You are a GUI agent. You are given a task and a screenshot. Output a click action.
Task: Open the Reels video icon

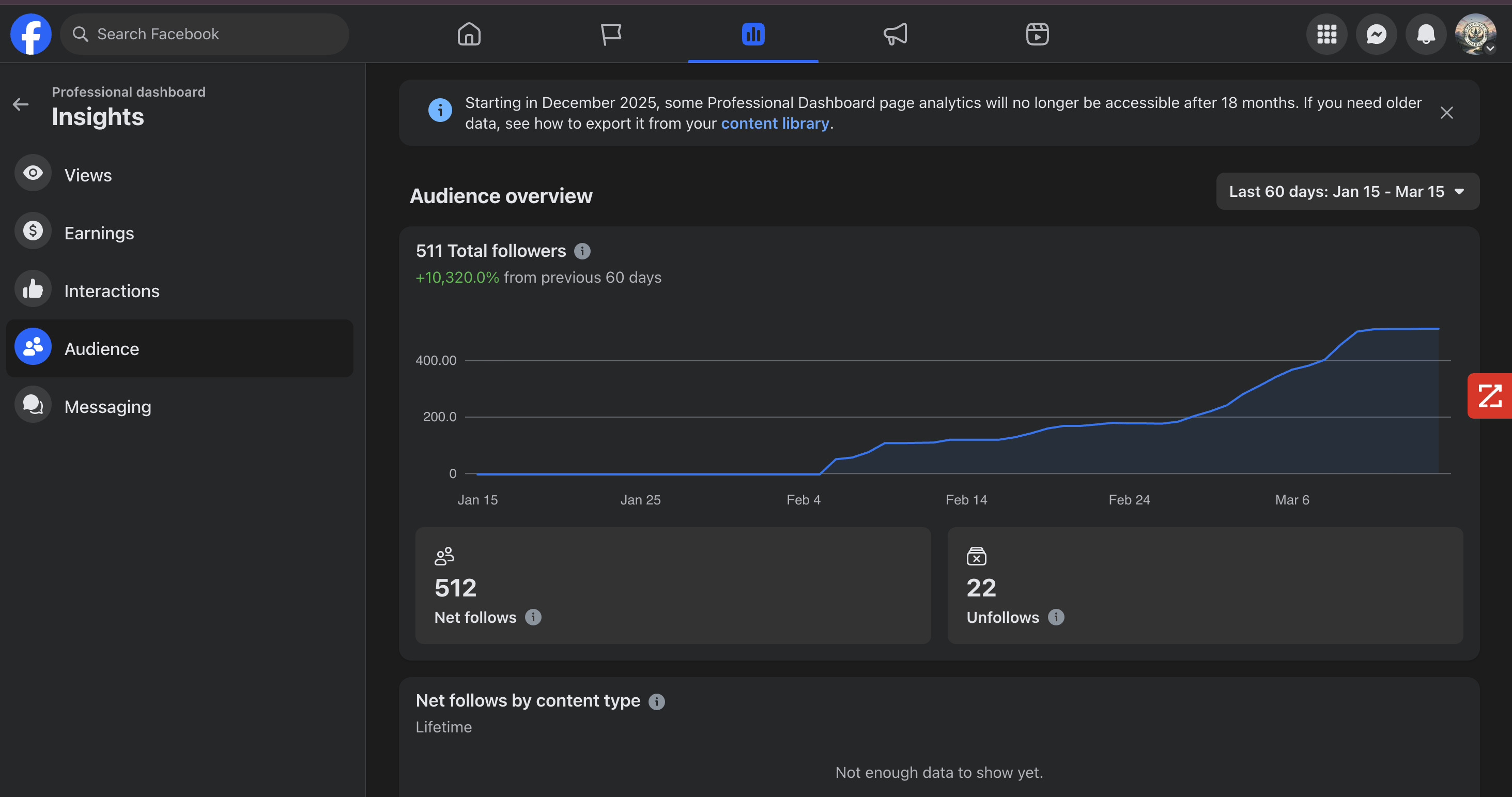[1037, 34]
